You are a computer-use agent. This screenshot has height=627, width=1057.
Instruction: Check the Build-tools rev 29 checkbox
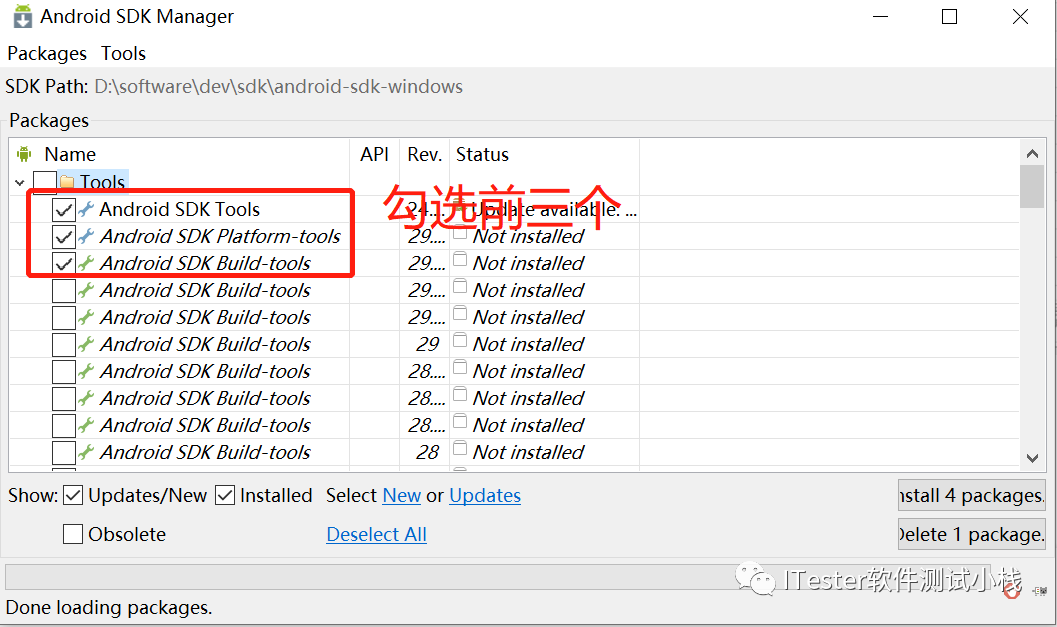click(x=64, y=345)
